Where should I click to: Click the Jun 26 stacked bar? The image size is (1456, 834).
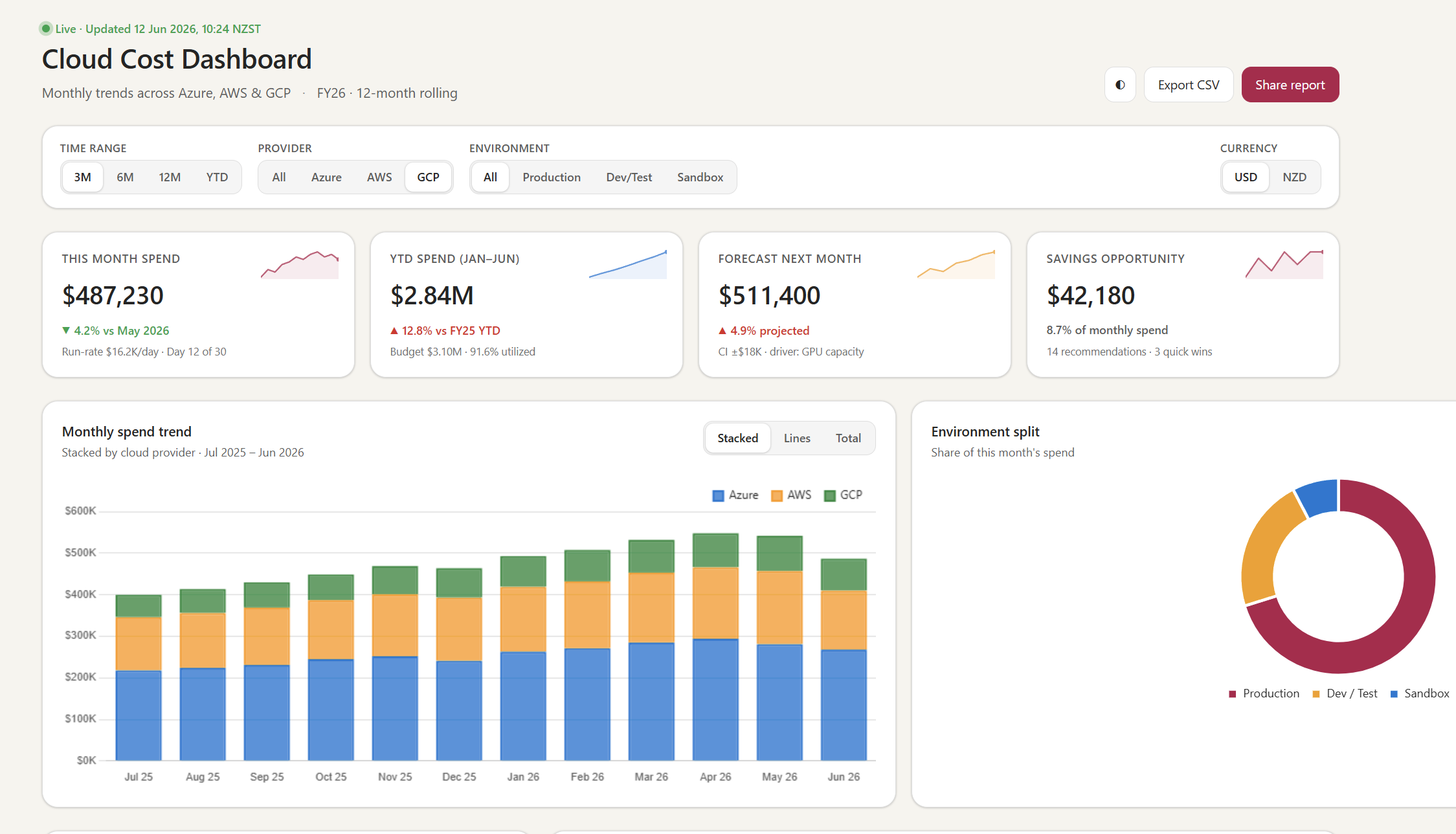[x=844, y=659]
